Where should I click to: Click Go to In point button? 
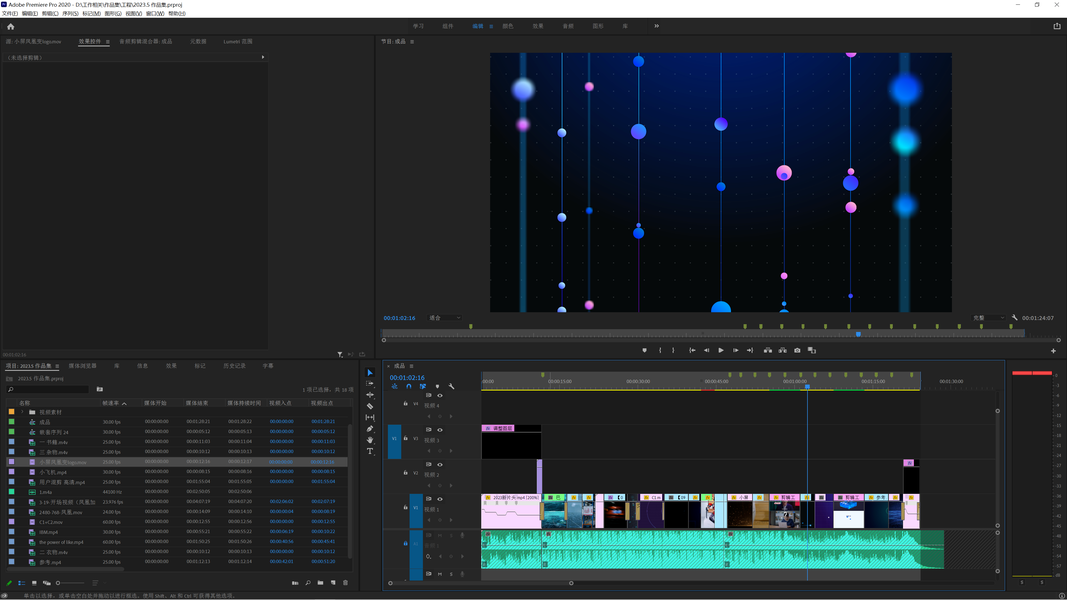(692, 350)
